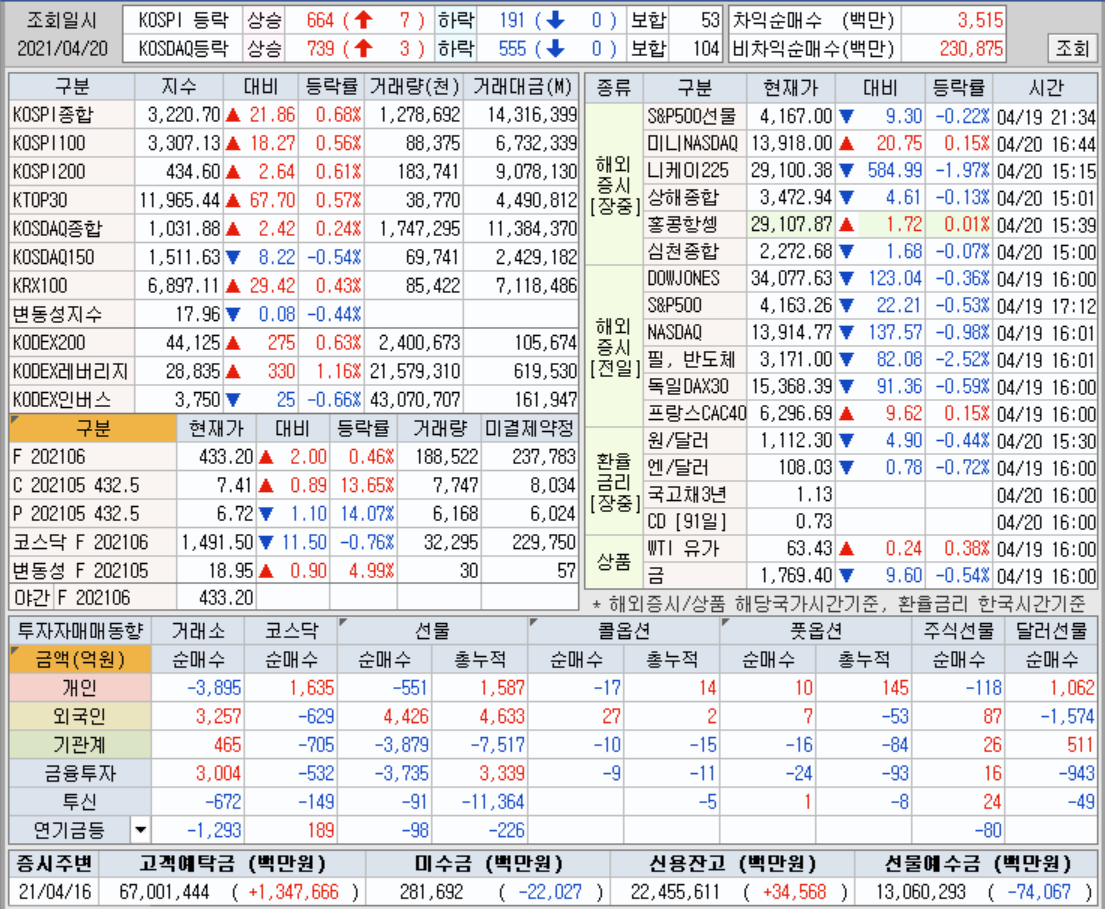Click the 미결제약정 column header
The height and width of the screenshot is (909, 1105).
(x=529, y=428)
